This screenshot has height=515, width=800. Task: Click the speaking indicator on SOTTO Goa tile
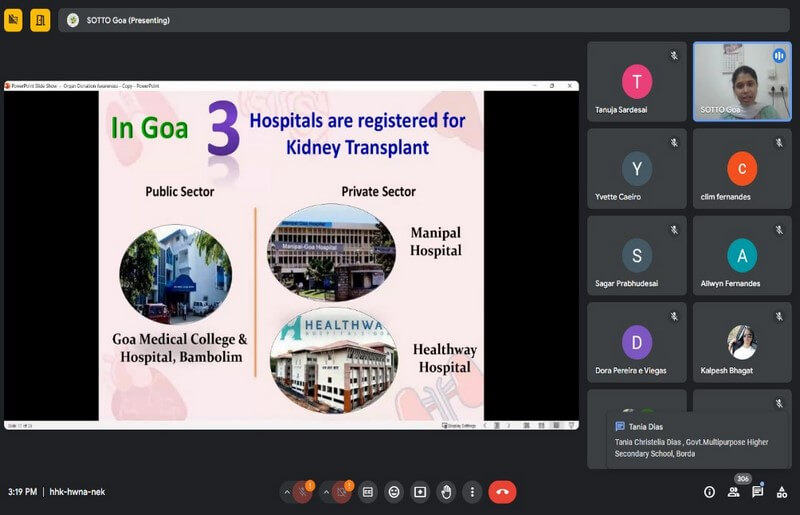tap(779, 56)
